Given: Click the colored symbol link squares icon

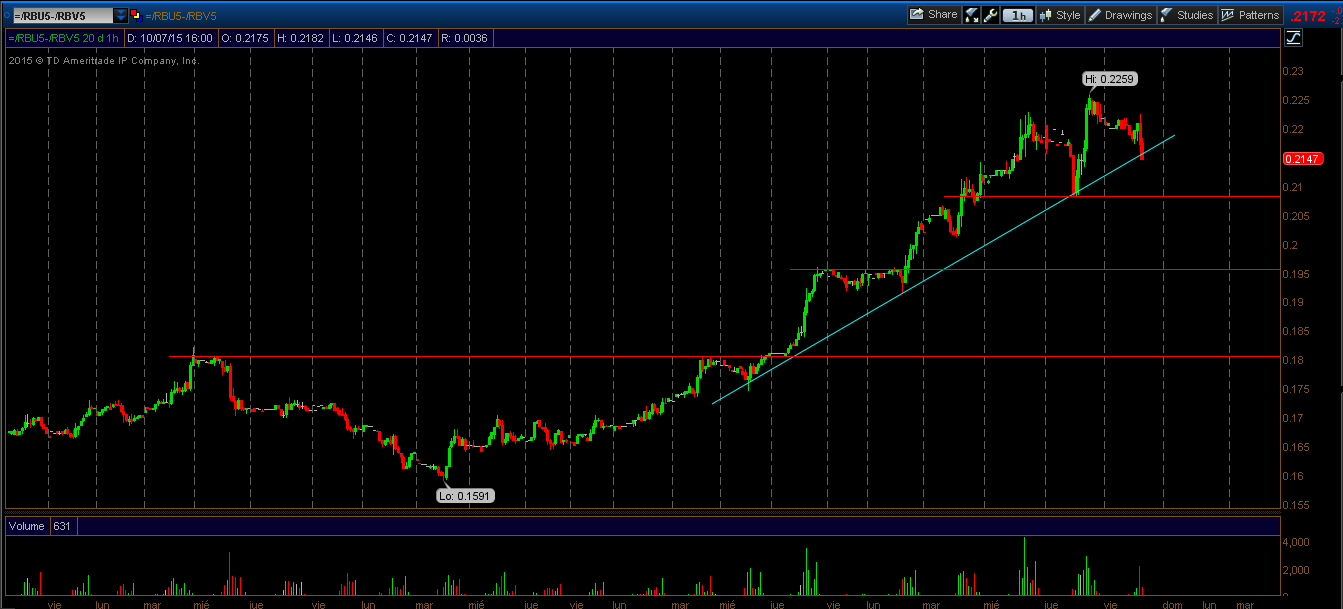Looking at the screenshot, I should [136, 15].
